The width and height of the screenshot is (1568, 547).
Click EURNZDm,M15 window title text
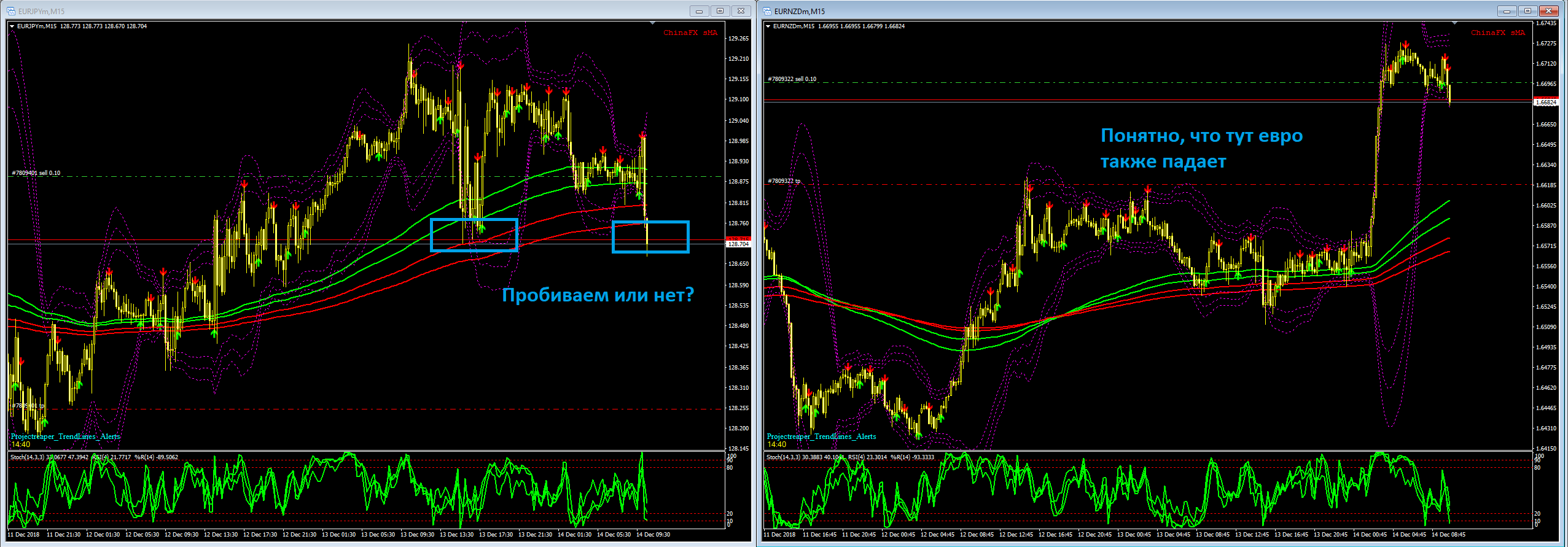pyautogui.click(x=800, y=12)
